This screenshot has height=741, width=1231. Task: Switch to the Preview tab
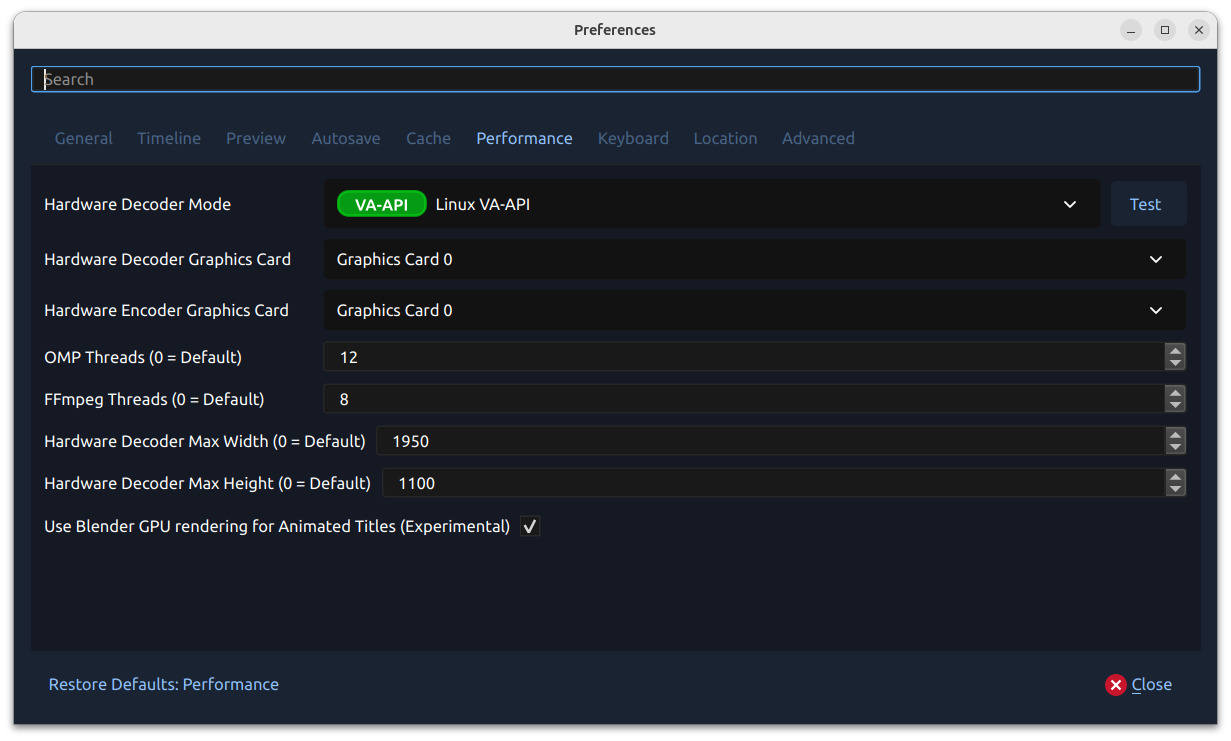click(256, 138)
